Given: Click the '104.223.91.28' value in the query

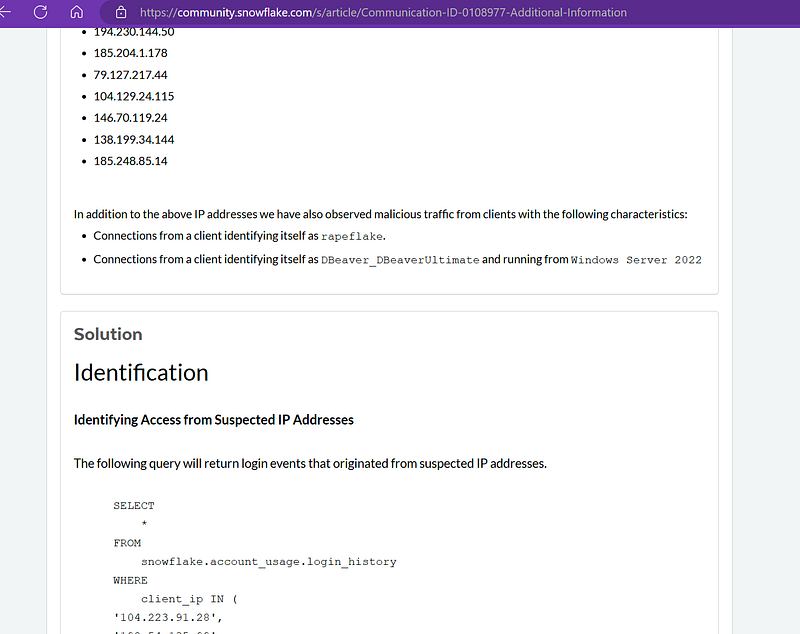Looking at the screenshot, I should [168, 618].
